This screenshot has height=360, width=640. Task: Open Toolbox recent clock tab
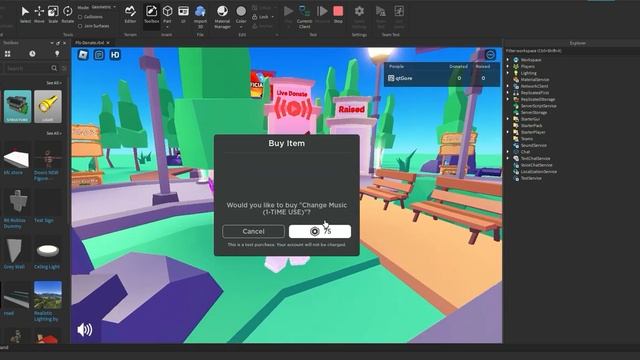[32, 54]
